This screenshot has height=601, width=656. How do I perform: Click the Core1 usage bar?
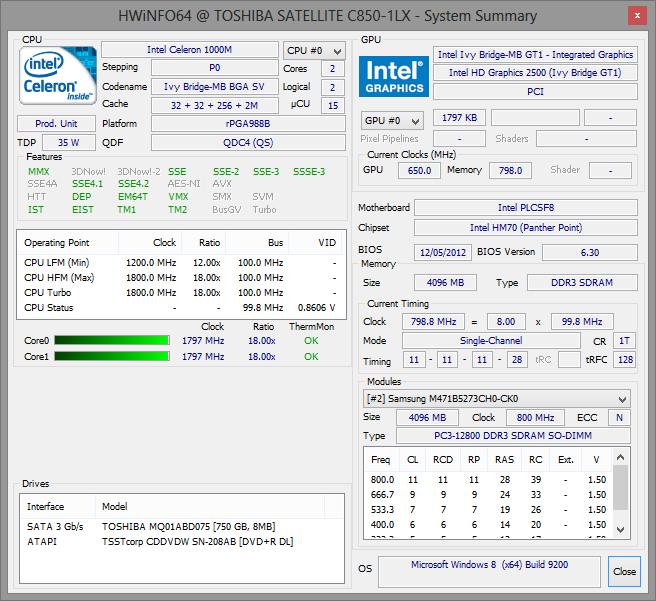[112, 356]
